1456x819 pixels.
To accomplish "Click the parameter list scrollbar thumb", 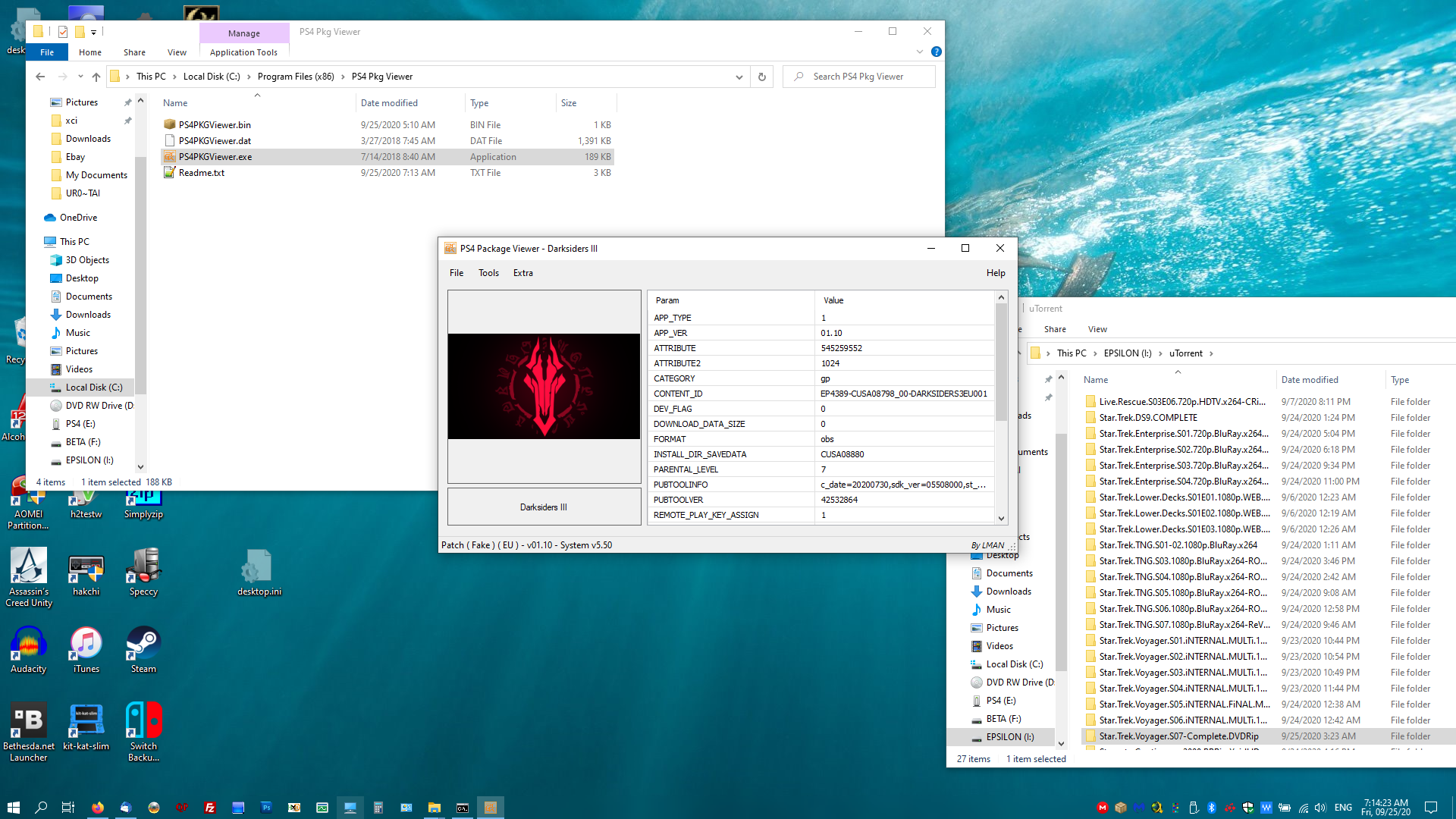I will click(x=1001, y=362).
